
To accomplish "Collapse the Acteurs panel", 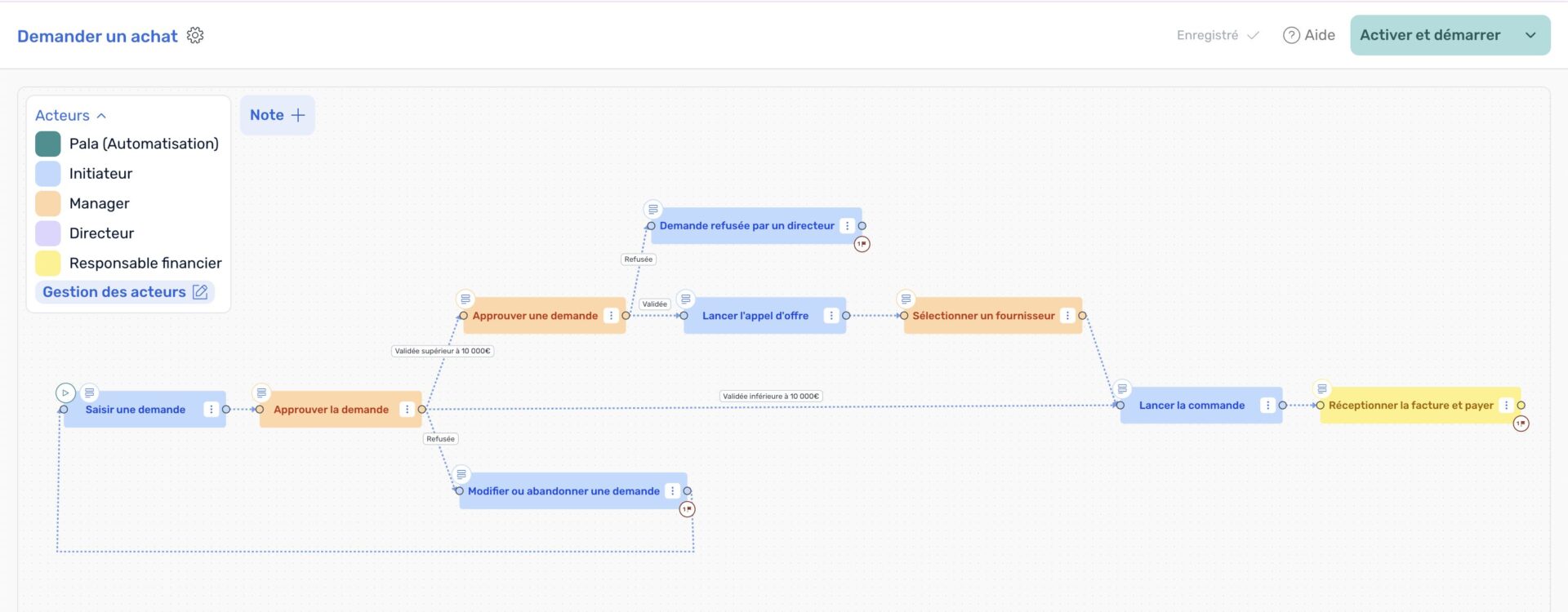I will (101, 116).
